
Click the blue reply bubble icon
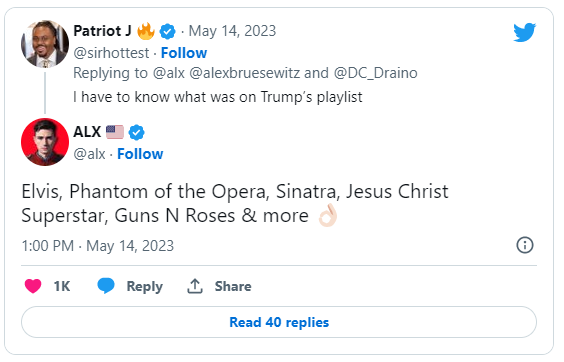106,286
